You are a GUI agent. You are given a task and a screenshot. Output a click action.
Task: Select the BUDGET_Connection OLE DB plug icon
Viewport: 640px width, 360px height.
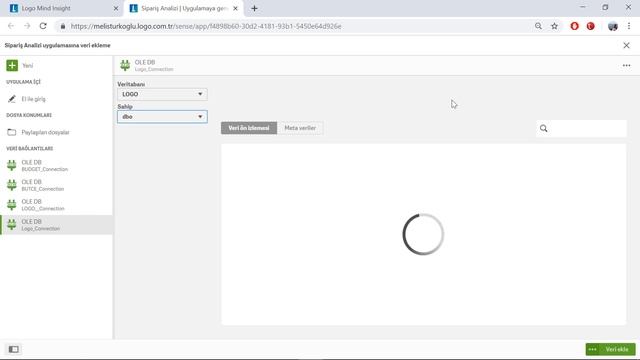click(x=12, y=165)
